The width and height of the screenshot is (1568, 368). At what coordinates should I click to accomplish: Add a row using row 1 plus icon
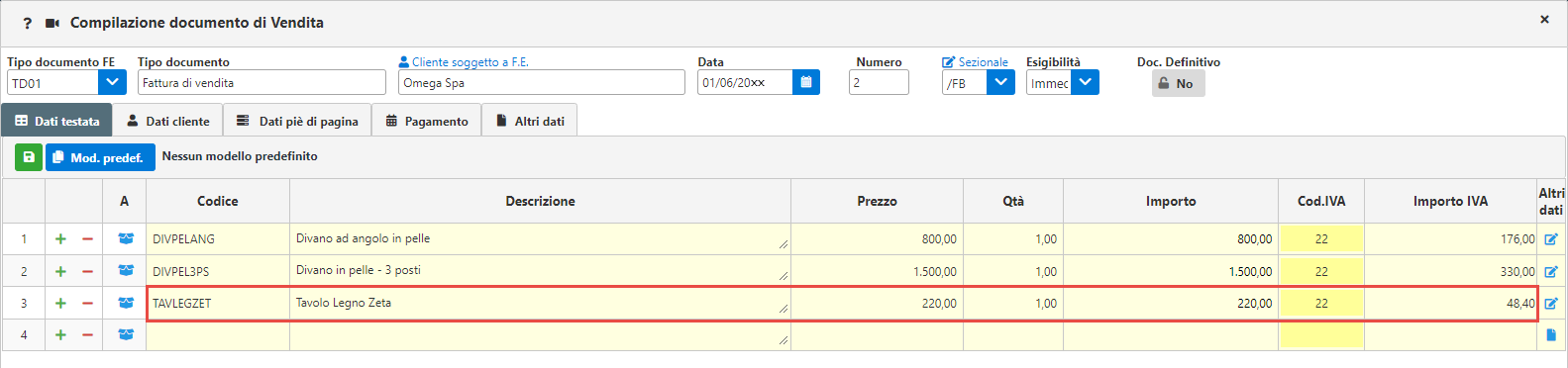point(60,239)
